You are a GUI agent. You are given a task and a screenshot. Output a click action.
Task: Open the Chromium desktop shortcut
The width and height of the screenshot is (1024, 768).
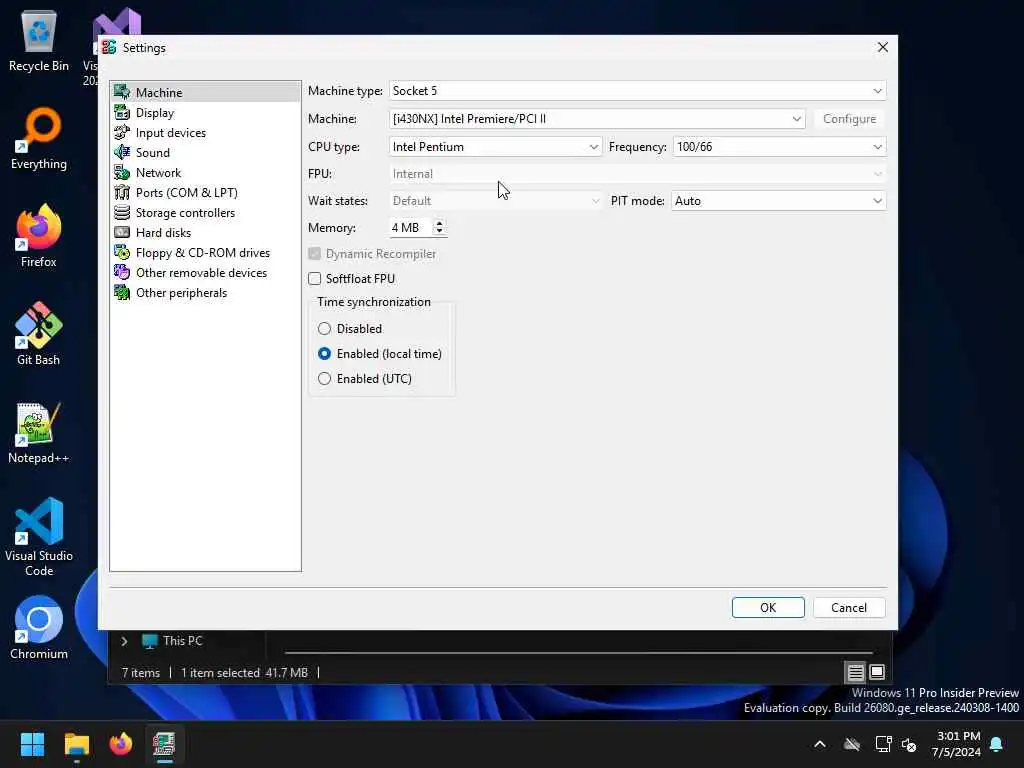(x=39, y=628)
